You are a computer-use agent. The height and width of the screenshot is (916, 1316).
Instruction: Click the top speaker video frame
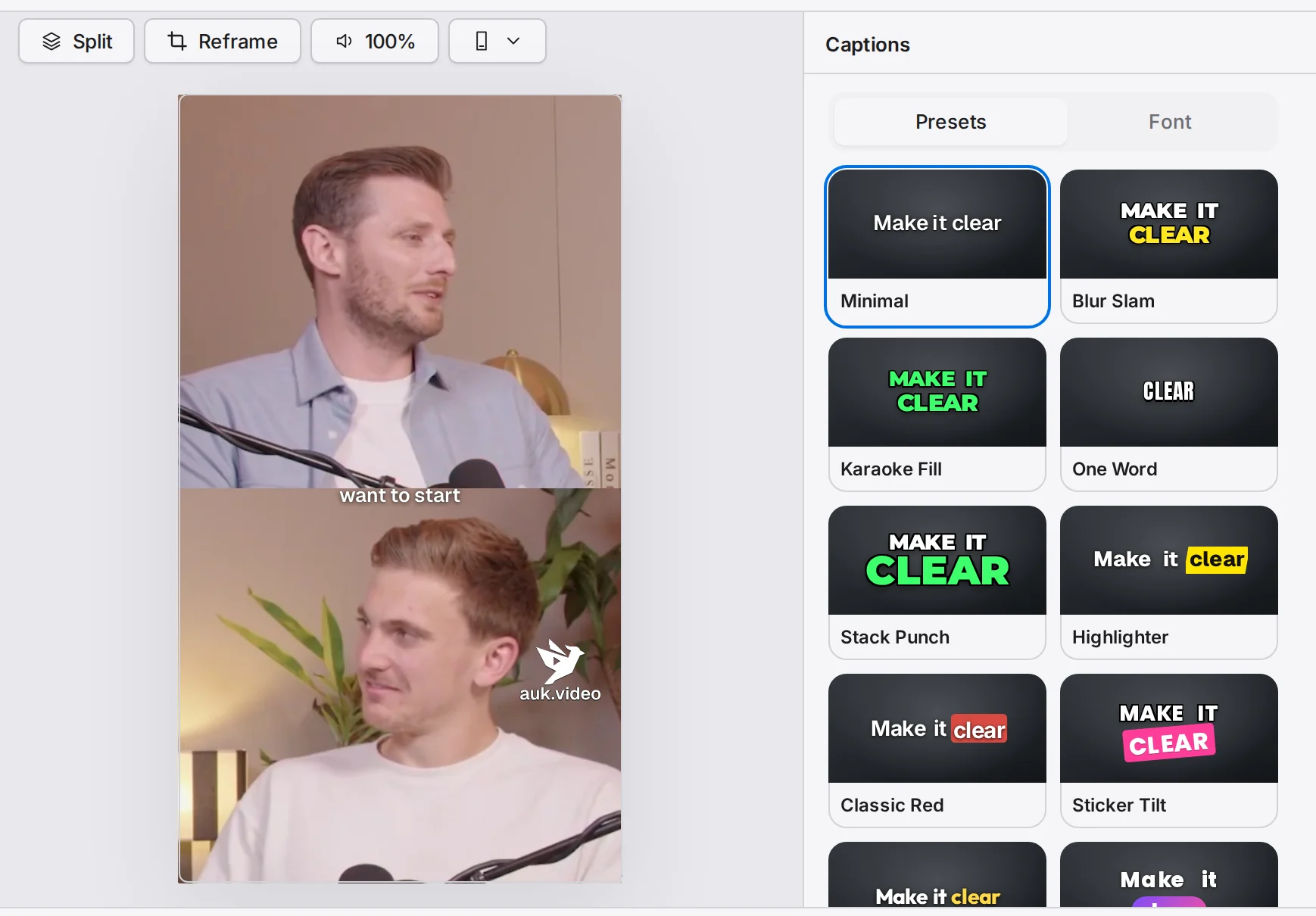coord(400,291)
